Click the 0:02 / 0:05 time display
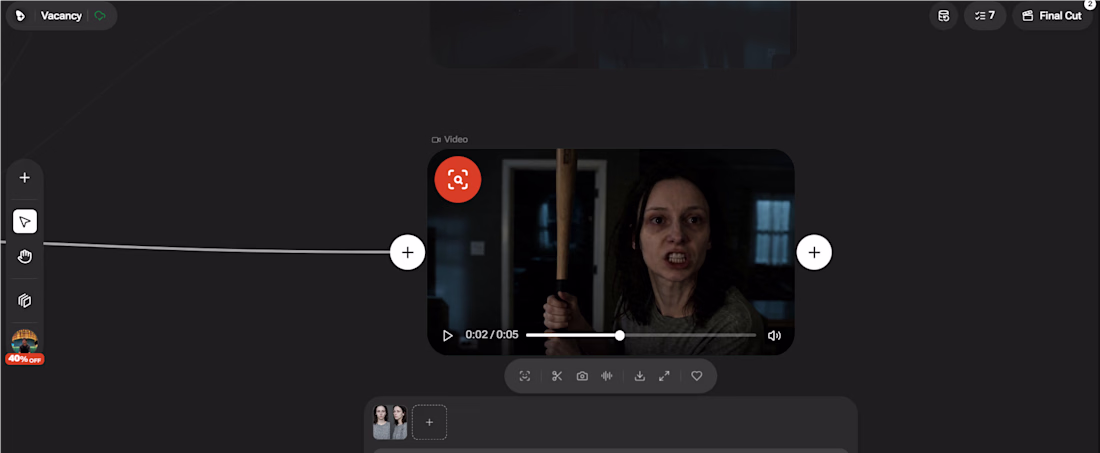The width and height of the screenshot is (1100, 453). [492, 335]
